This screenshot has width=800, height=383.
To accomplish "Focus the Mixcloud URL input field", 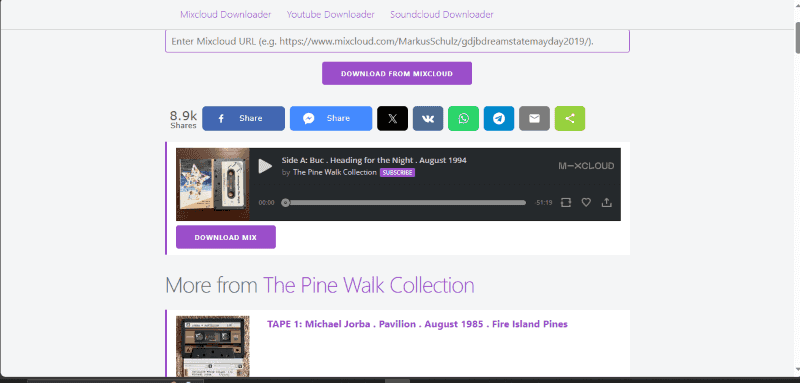I will coord(397,41).
